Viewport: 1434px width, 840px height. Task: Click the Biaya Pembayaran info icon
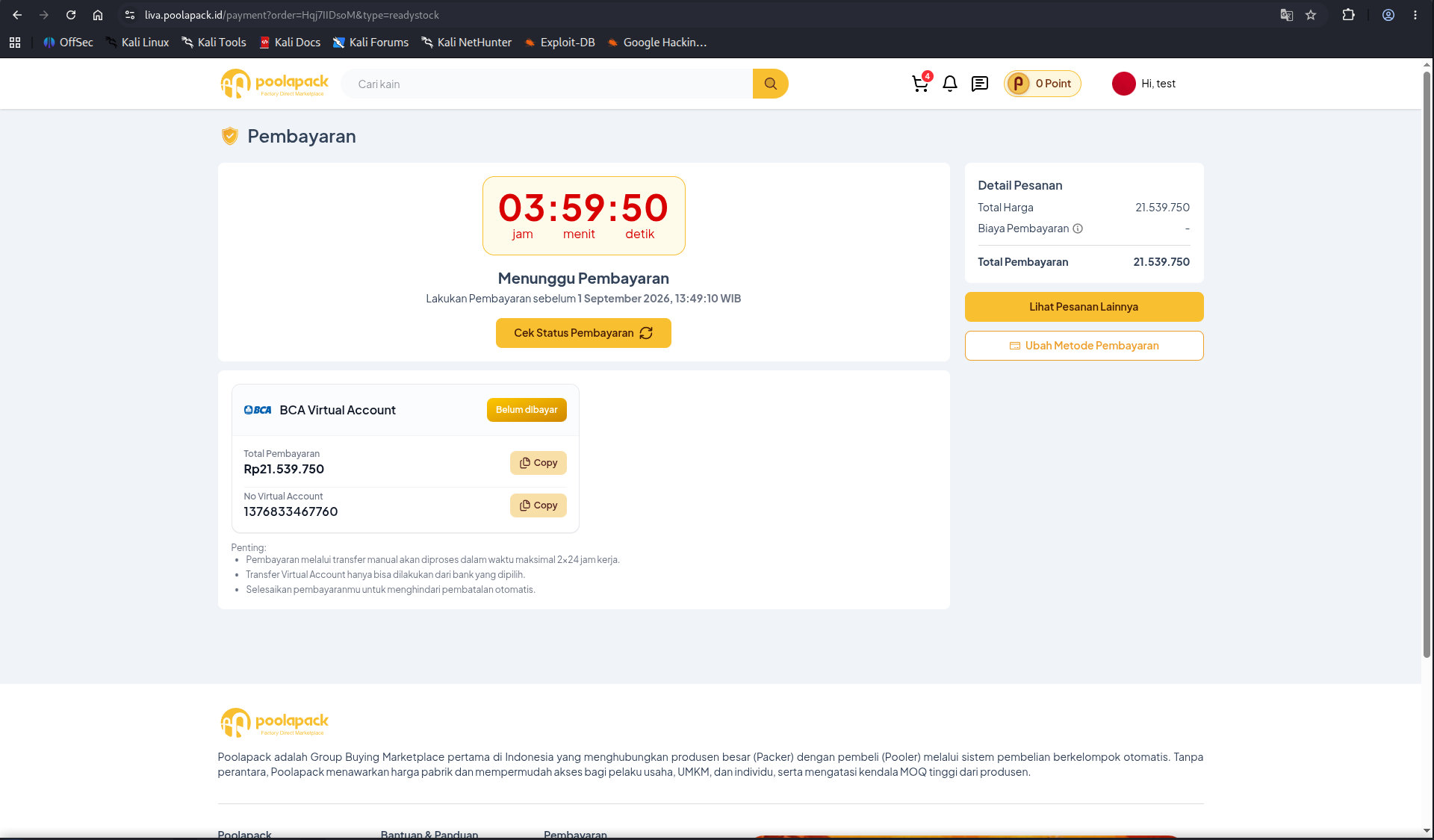(1078, 228)
